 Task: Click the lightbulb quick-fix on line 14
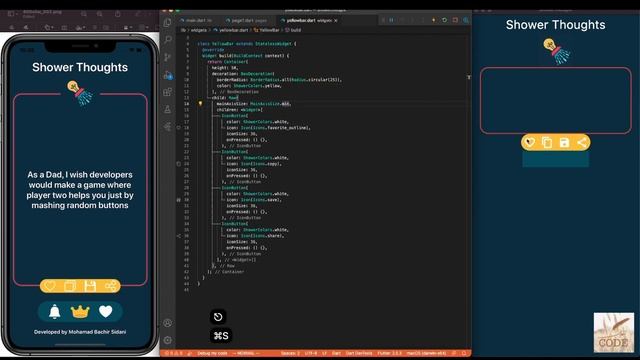coord(200,104)
